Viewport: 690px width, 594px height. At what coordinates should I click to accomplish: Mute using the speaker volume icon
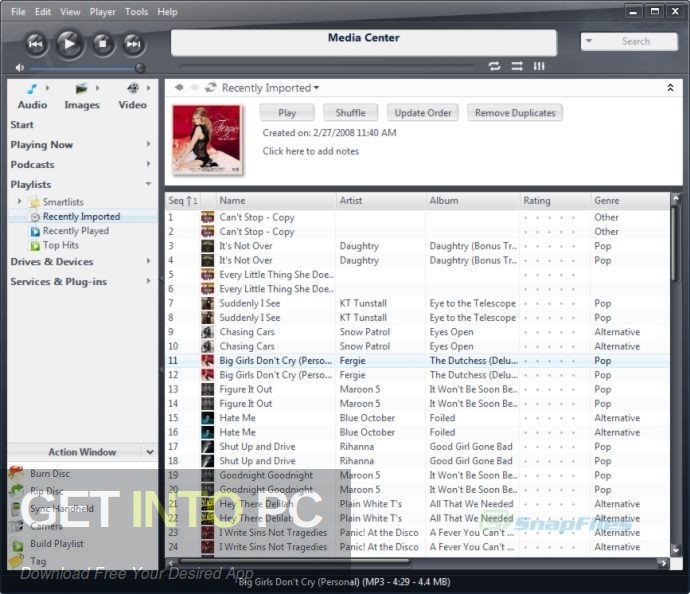click(19, 68)
